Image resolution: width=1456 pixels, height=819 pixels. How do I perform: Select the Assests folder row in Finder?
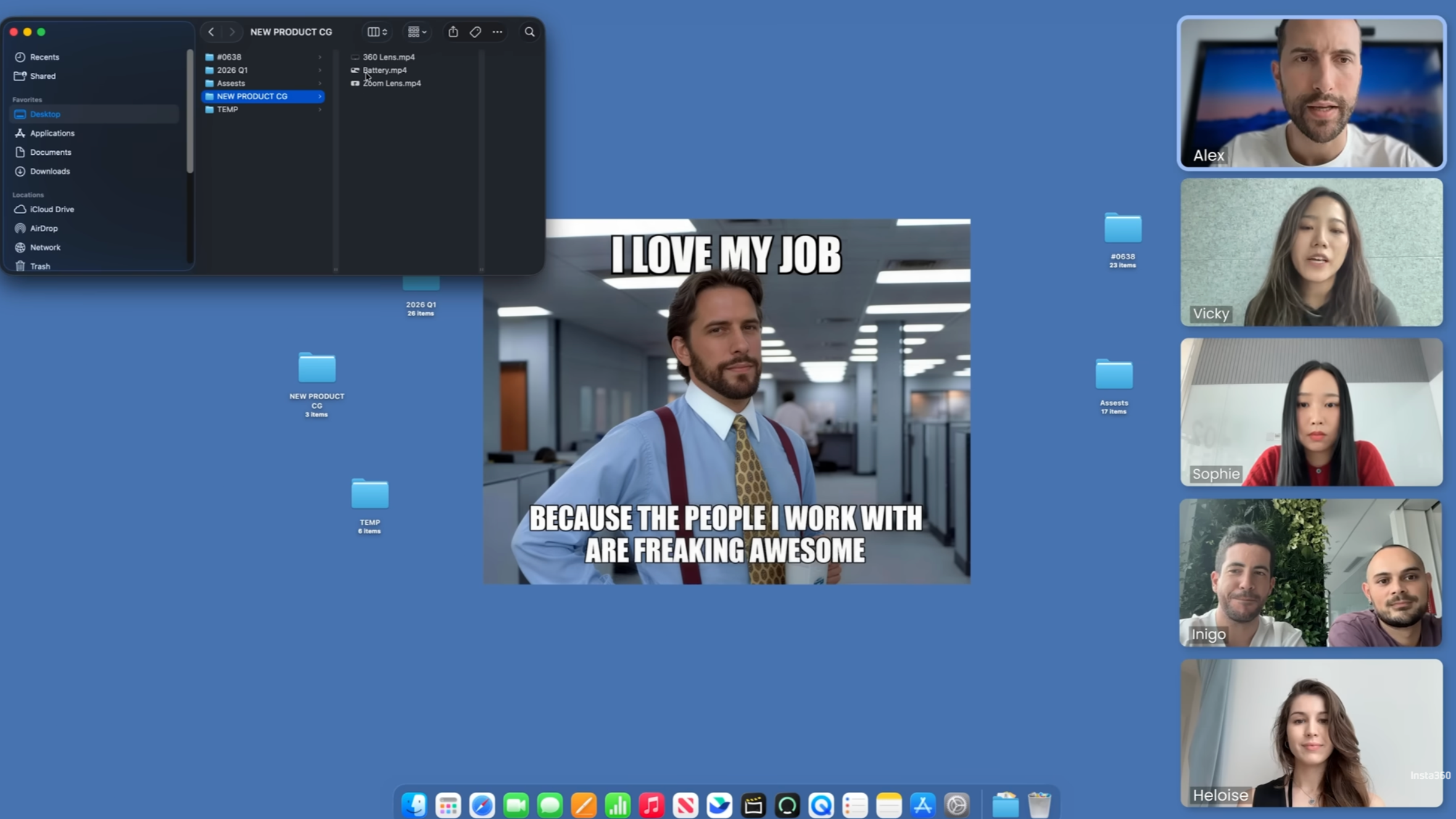point(263,83)
